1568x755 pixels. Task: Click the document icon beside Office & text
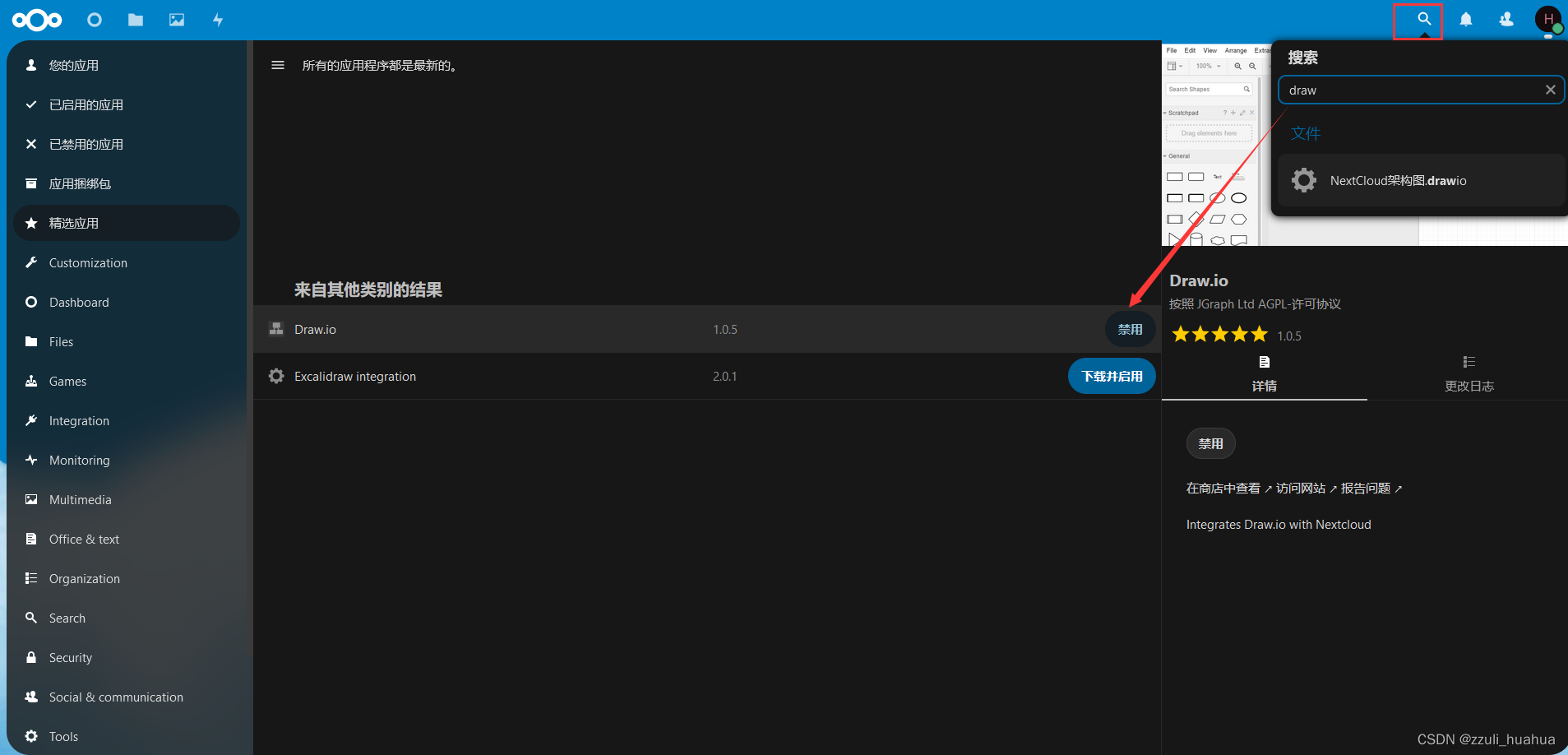31,539
